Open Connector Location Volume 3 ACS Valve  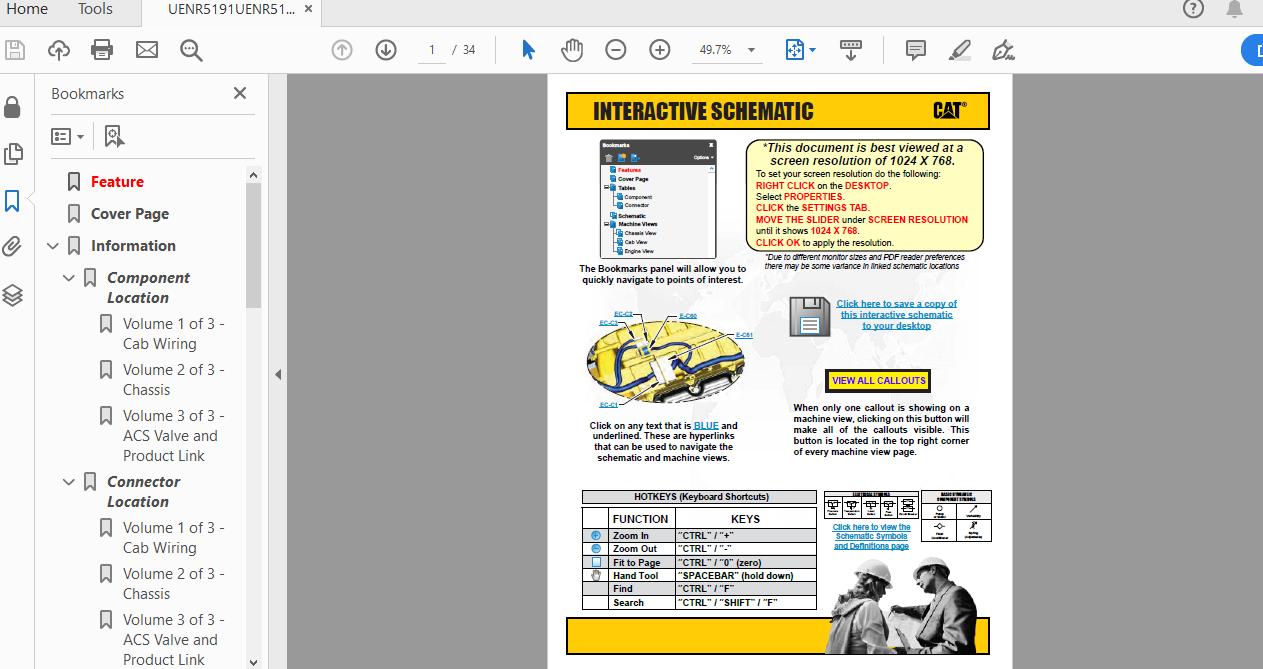(x=173, y=640)
